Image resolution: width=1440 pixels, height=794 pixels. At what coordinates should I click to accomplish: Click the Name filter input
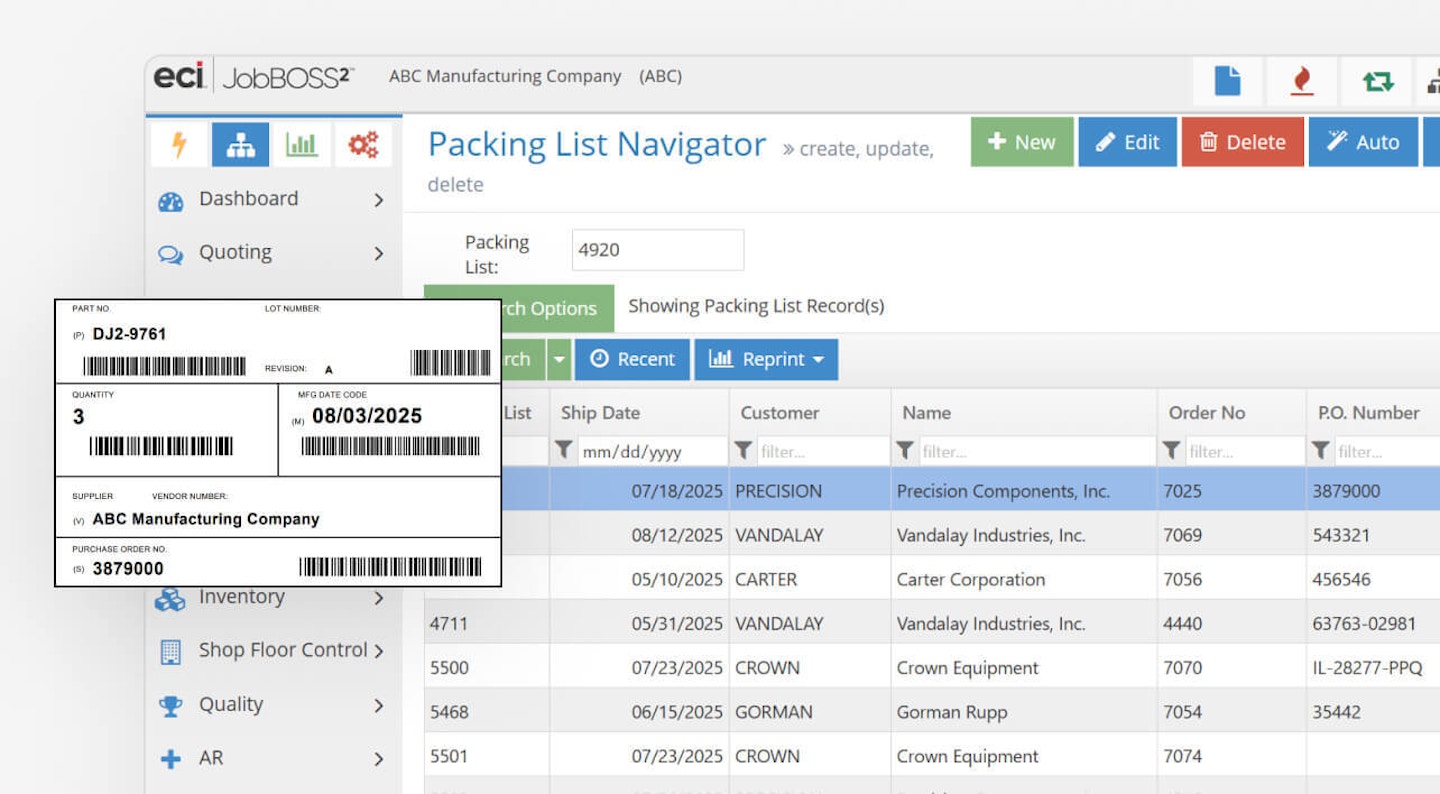1036,451
